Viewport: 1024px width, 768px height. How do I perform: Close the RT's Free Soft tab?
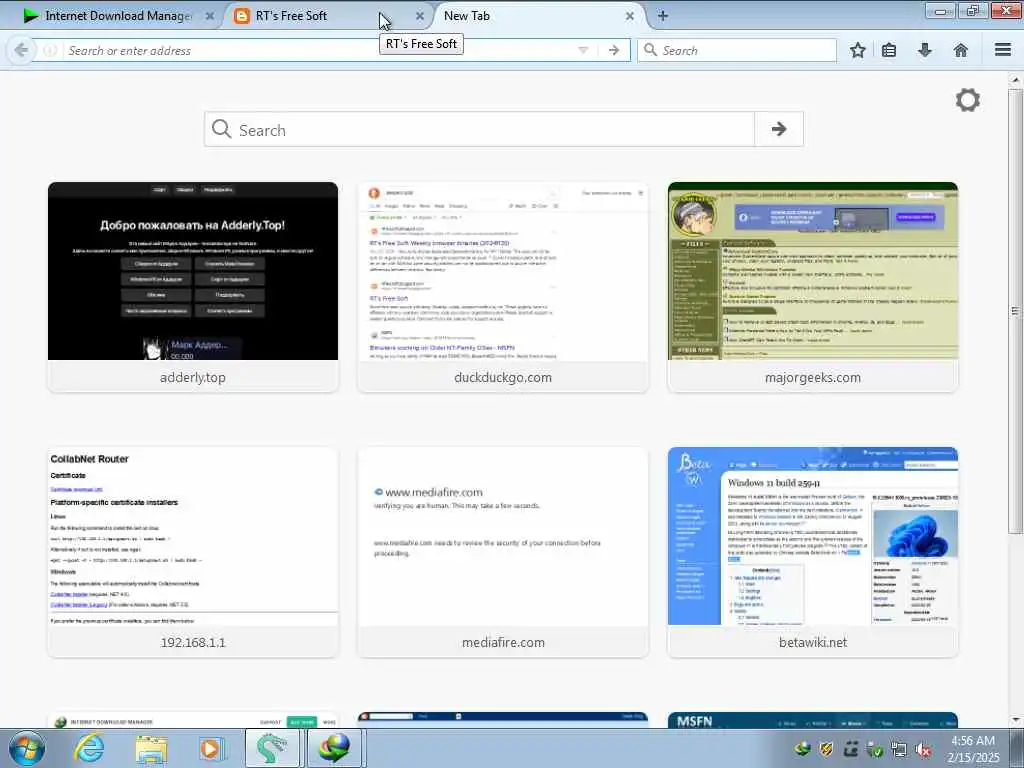420,16
